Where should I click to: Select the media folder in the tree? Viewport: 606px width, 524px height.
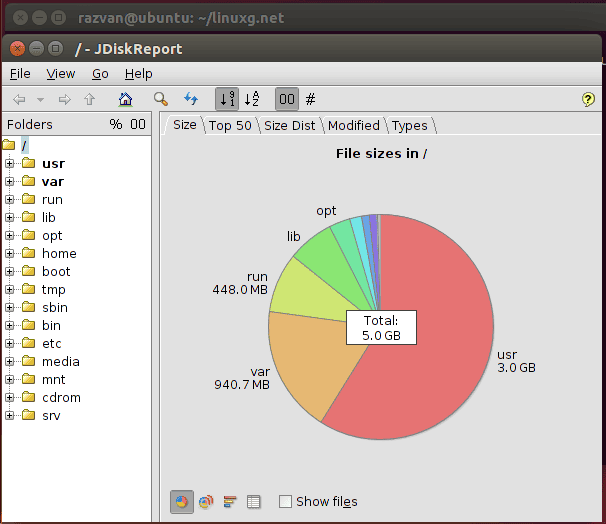click(61, 361)
